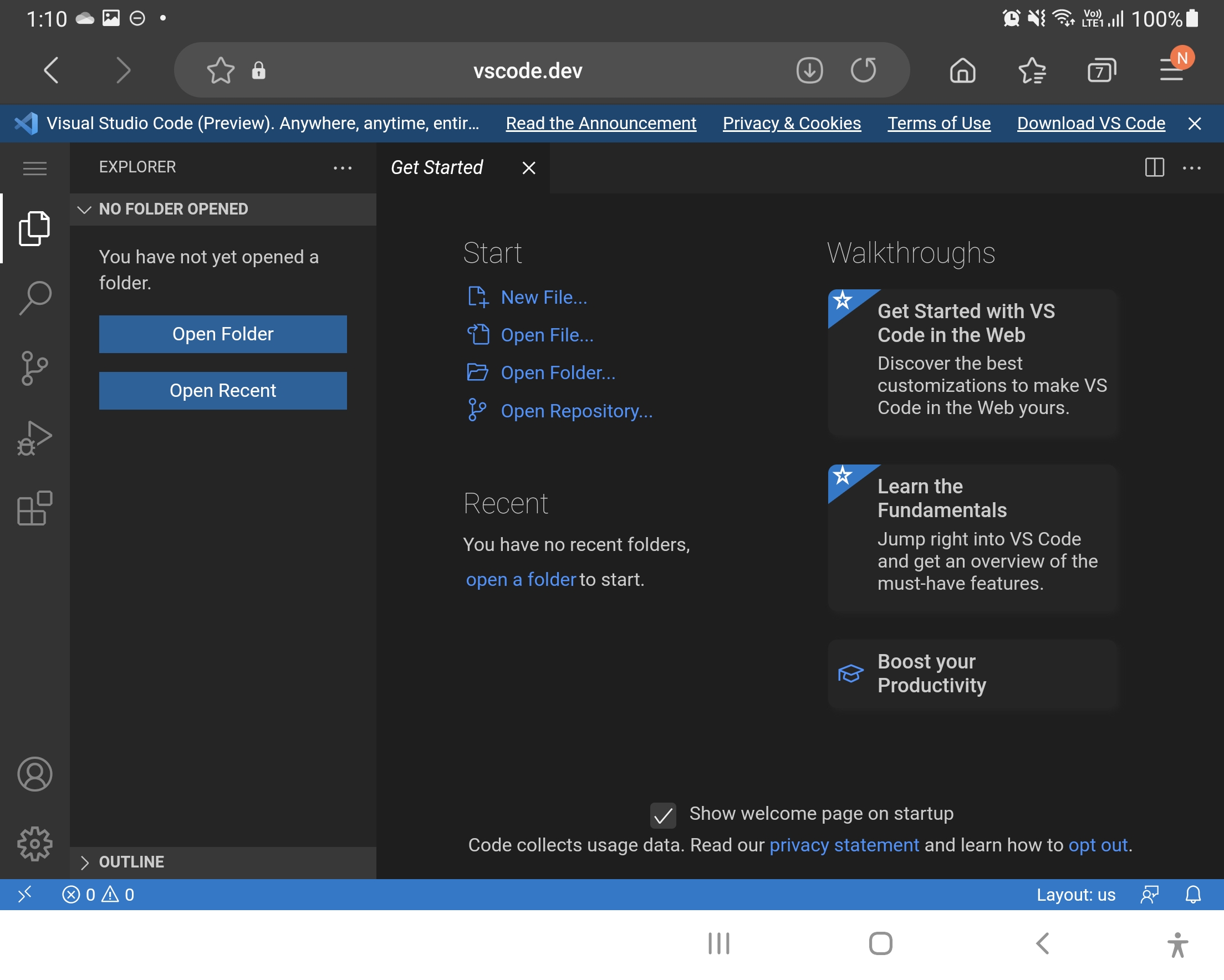Open the opt out link
The height and width of the screenshot is (980, 1224).
pos(1098,845)
